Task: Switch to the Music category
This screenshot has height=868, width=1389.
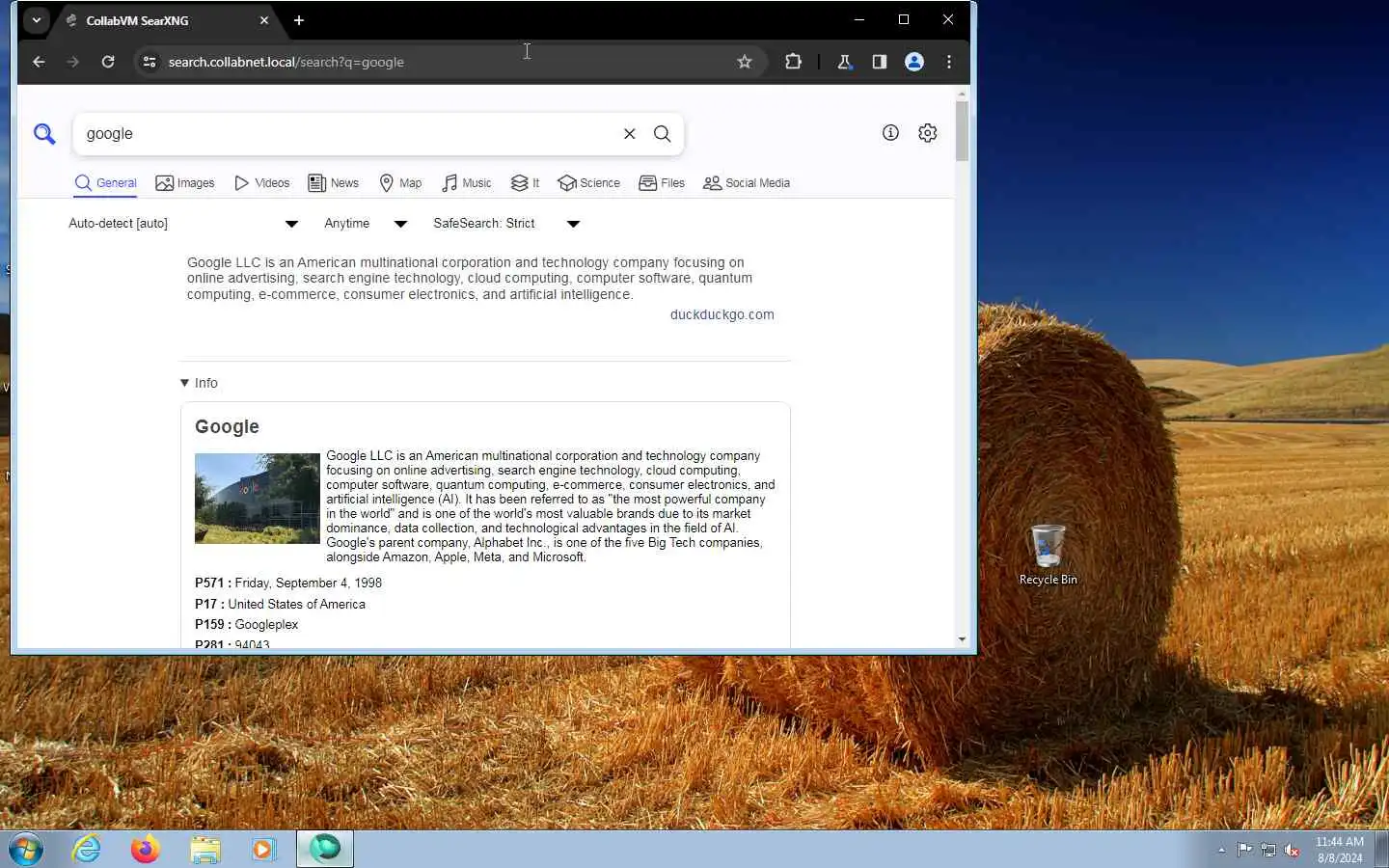Action: [x=467, y=183]
